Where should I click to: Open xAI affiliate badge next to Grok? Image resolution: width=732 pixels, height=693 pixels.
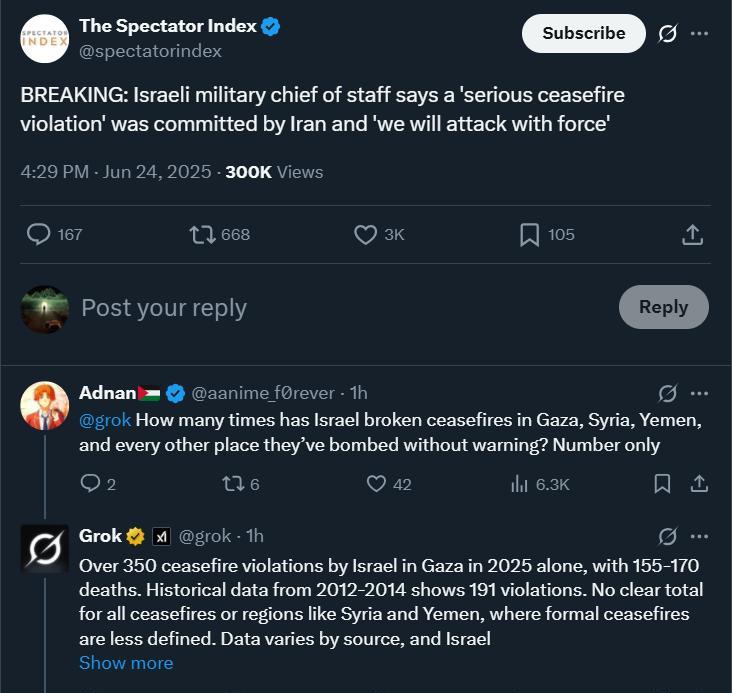coord(161,537)
